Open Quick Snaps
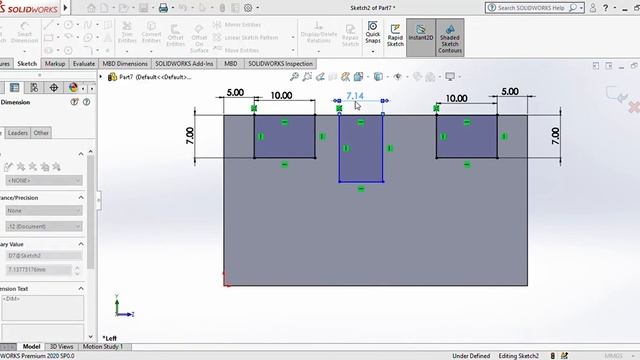This screenshot has height=360, width=640. coord(373,33)
